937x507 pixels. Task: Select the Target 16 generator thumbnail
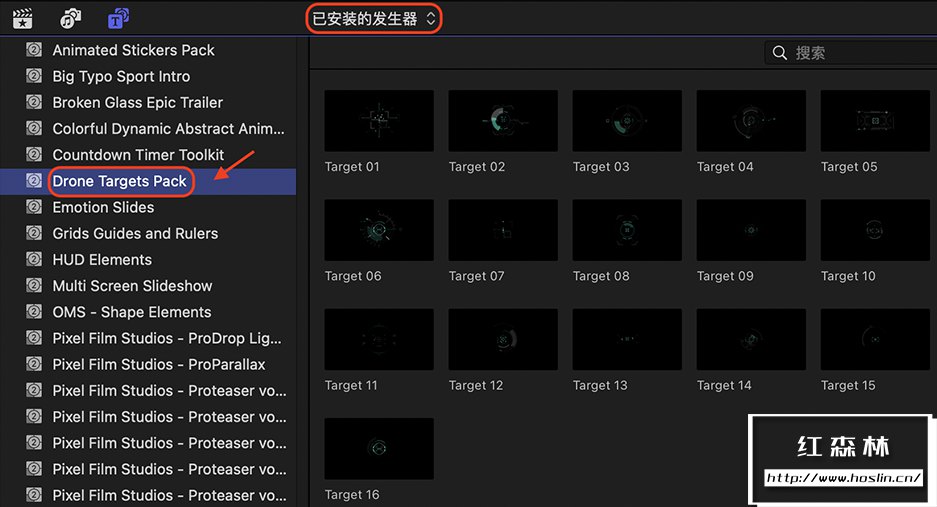pos(379,449)
